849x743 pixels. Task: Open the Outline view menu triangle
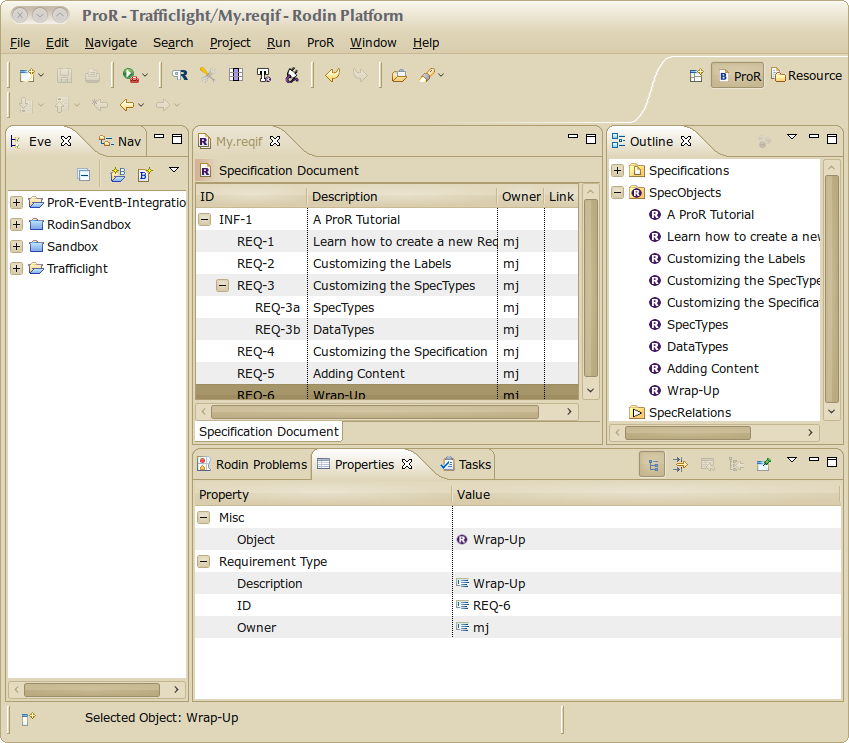(792, 137)
